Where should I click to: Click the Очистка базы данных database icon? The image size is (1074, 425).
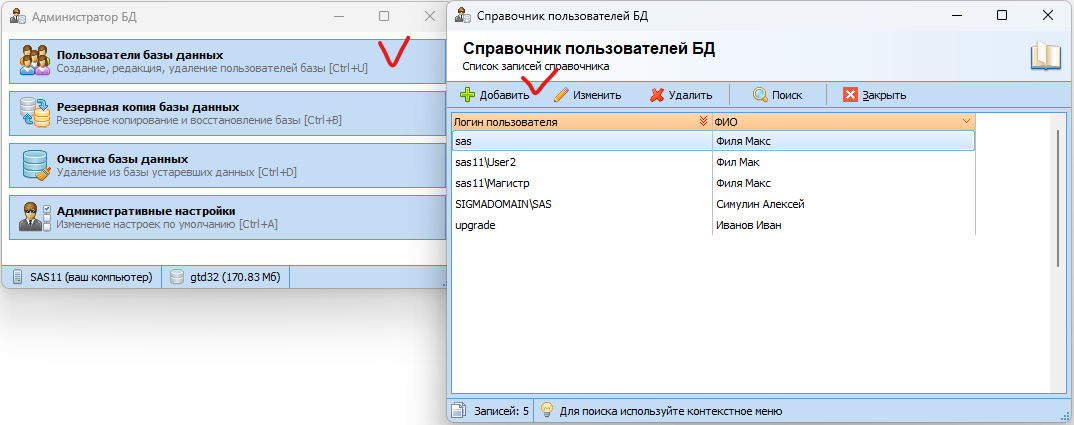(35, 166)
